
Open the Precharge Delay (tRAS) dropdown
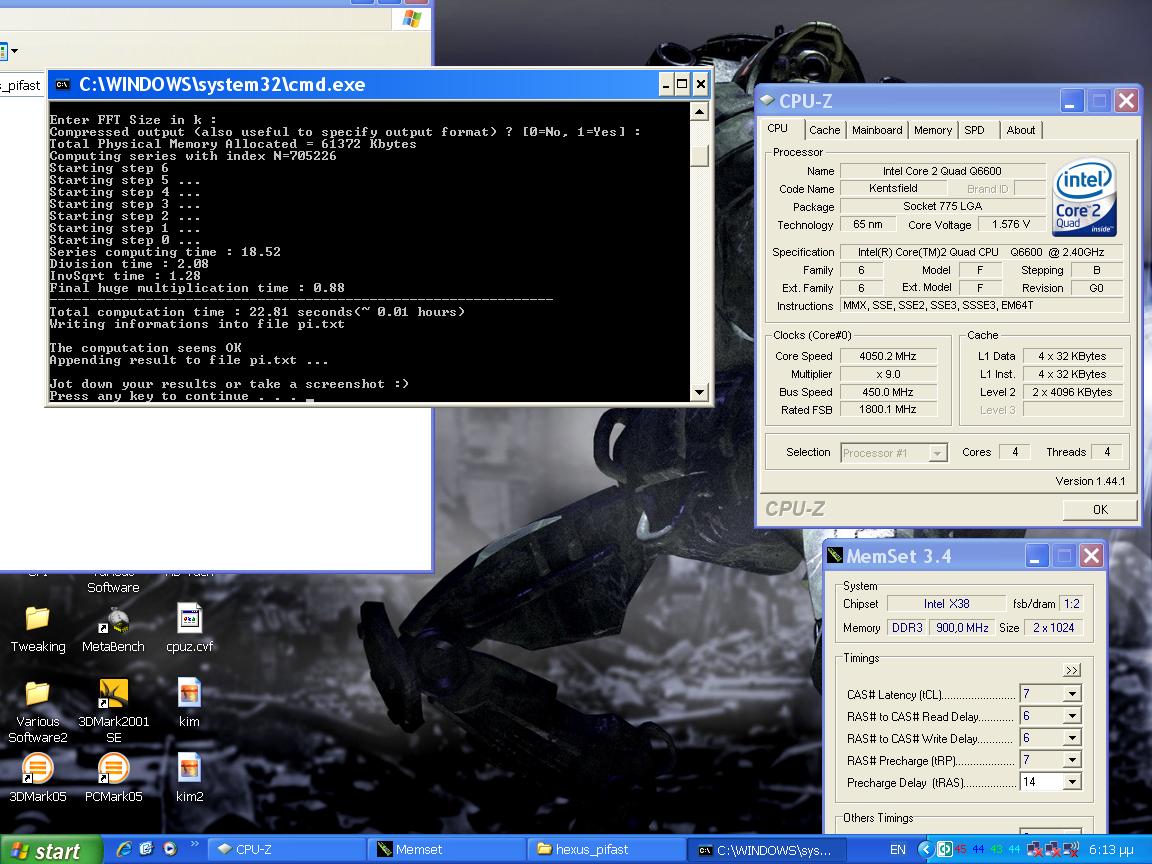(1072, 782)
